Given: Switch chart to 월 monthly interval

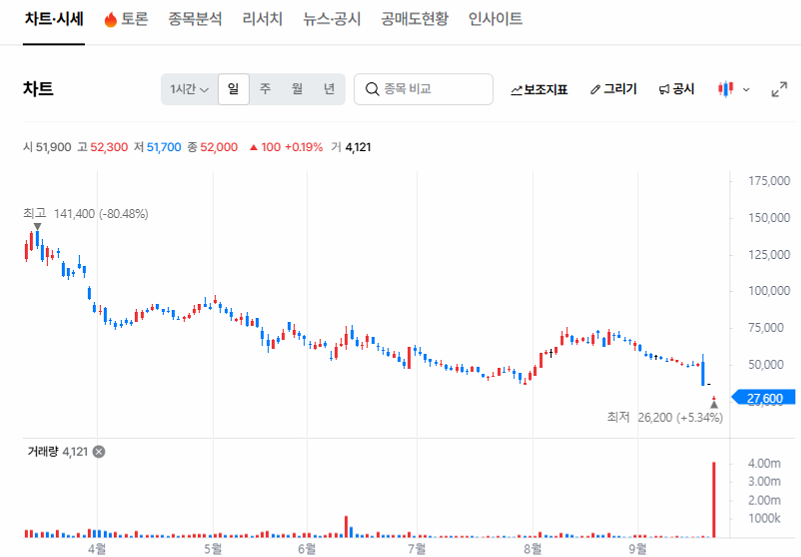Looking at the screenshot, I should coord(297,89).
